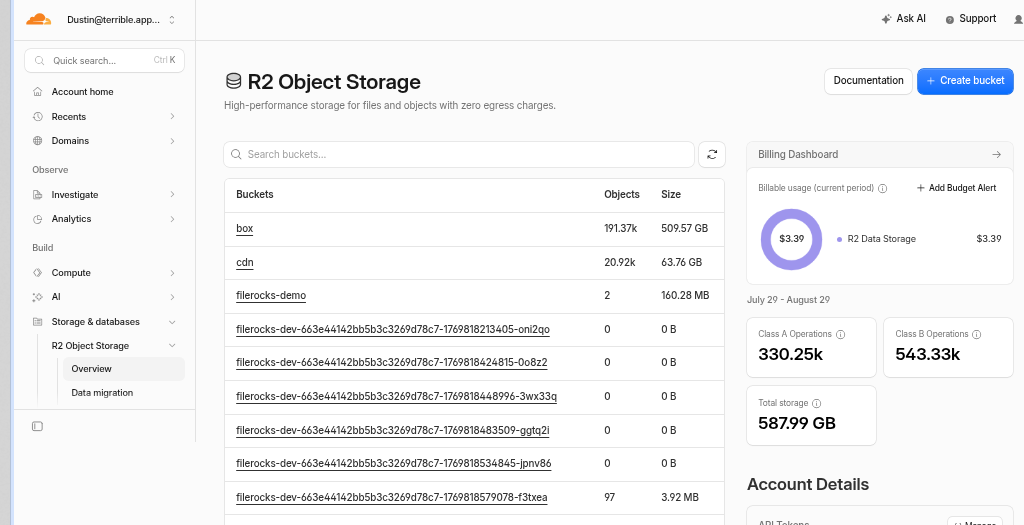Viewport: 1024px width, 525px height.
Task: Click the Domains globe icon
Action: (x=38, y=141)
